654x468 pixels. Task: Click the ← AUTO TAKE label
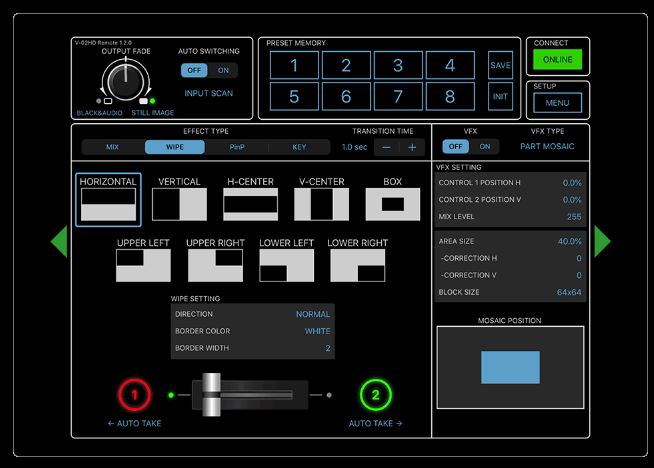tap(134, 423)
